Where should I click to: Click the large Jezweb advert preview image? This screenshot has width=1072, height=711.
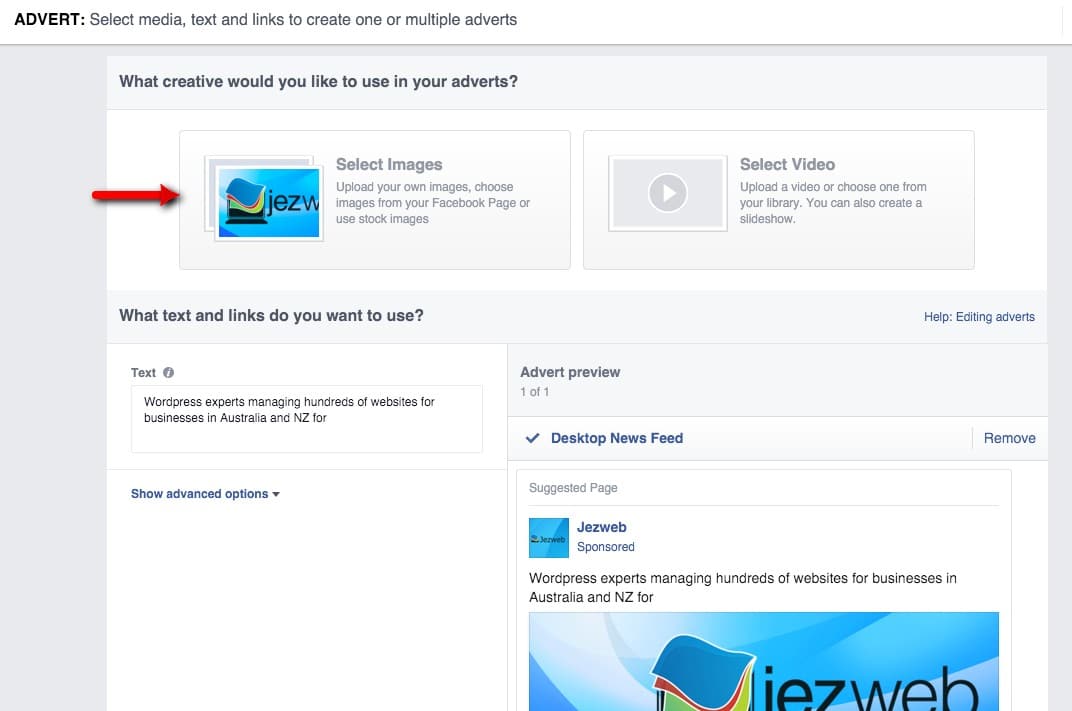click(x=764, y=661)
